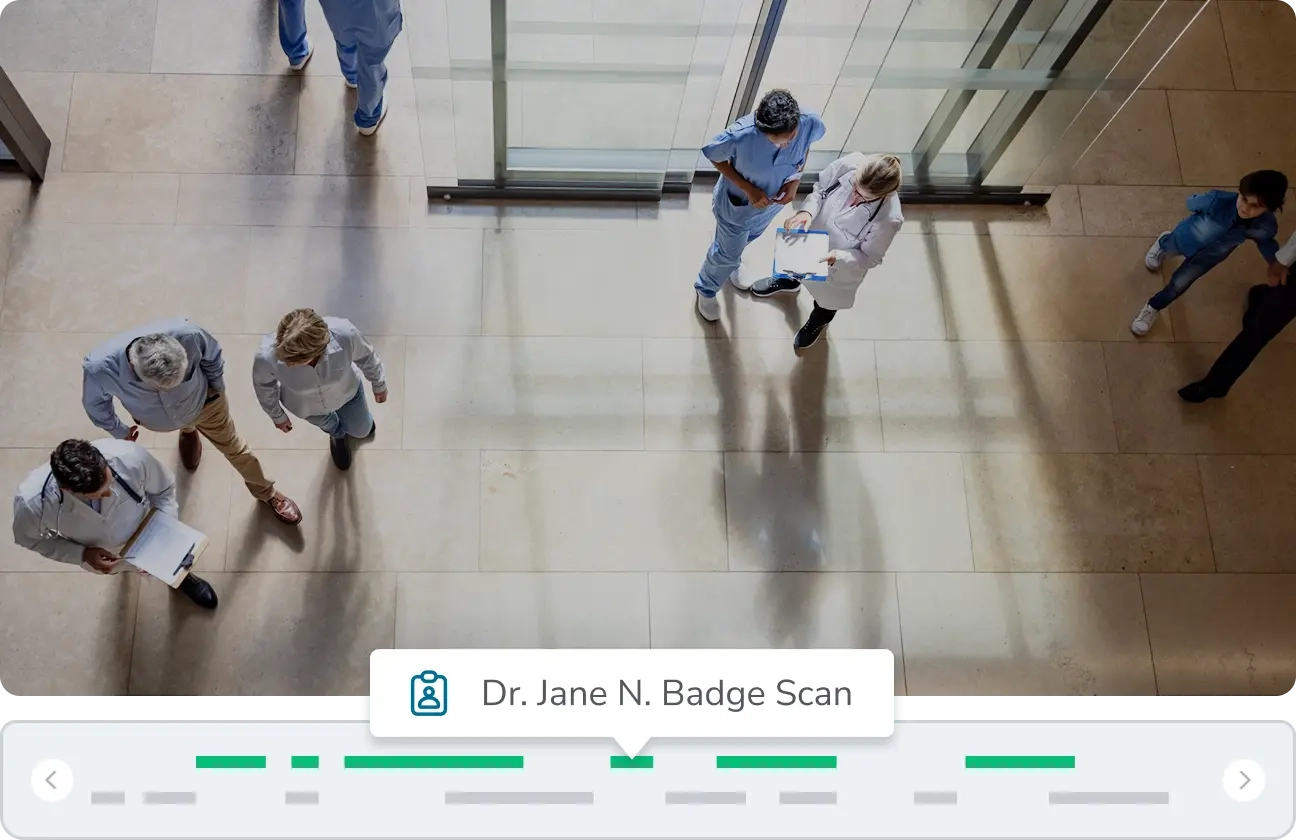Click the empty timeline track between the last two green segments
Screen dimensions: 1296x840
tap(900, 762)
